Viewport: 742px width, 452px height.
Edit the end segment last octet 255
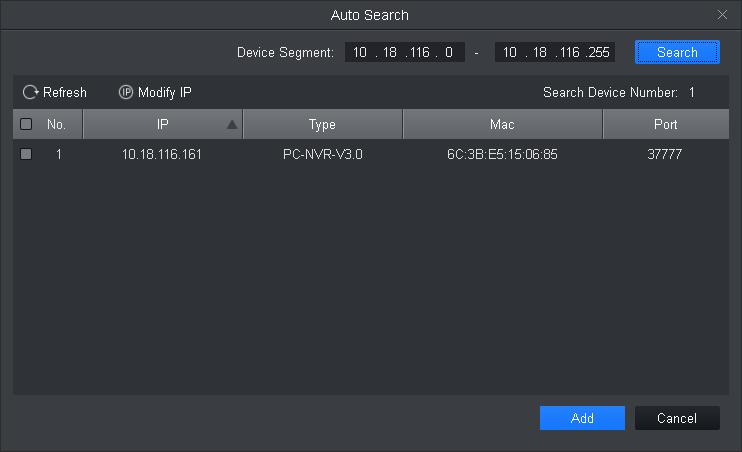(598, 52)
